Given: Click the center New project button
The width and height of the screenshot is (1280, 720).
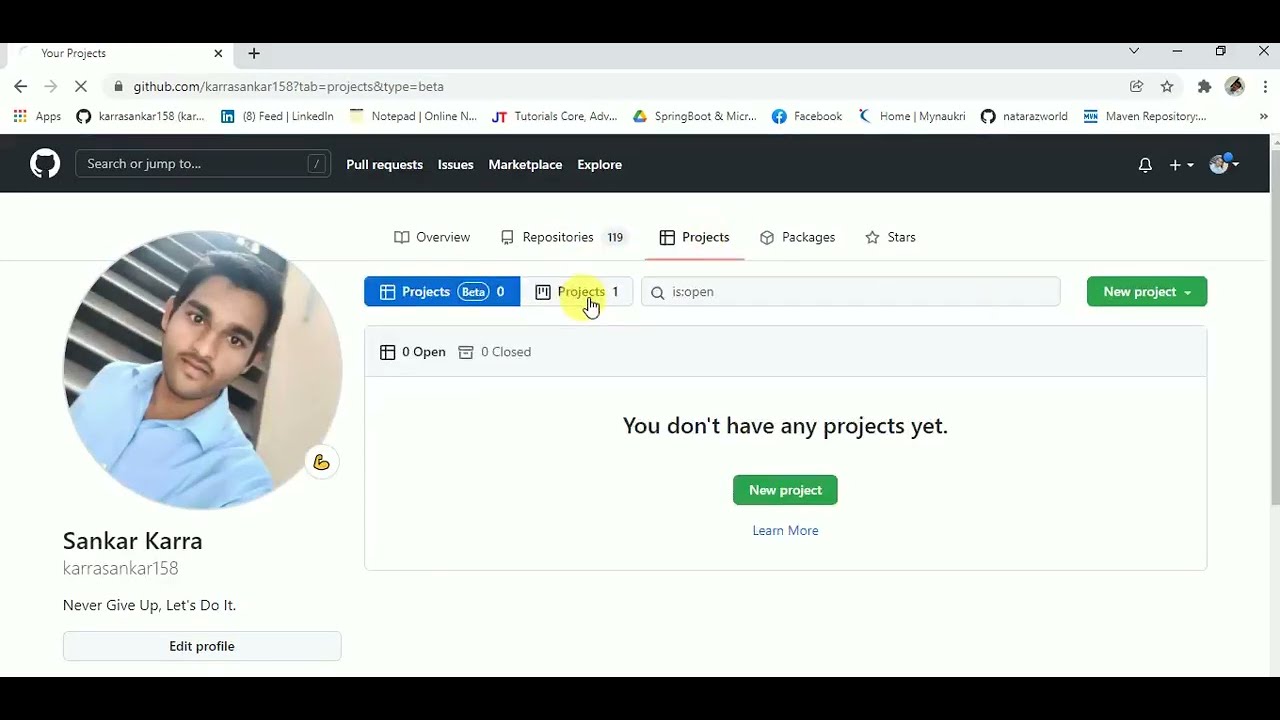Looking at the screenshot, I should 785,490.
